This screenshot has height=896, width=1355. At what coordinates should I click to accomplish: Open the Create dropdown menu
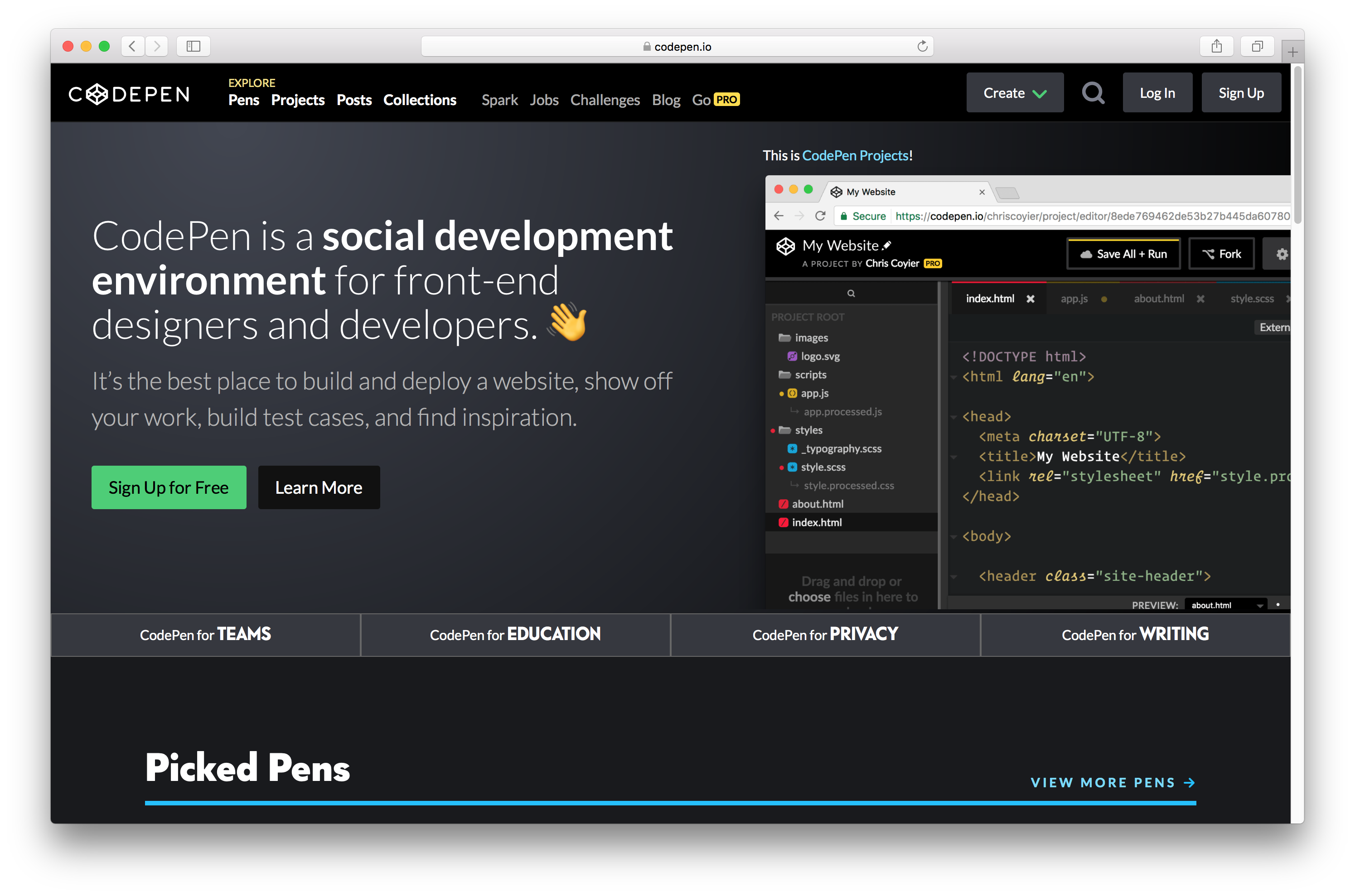[x=1014, y=92]
